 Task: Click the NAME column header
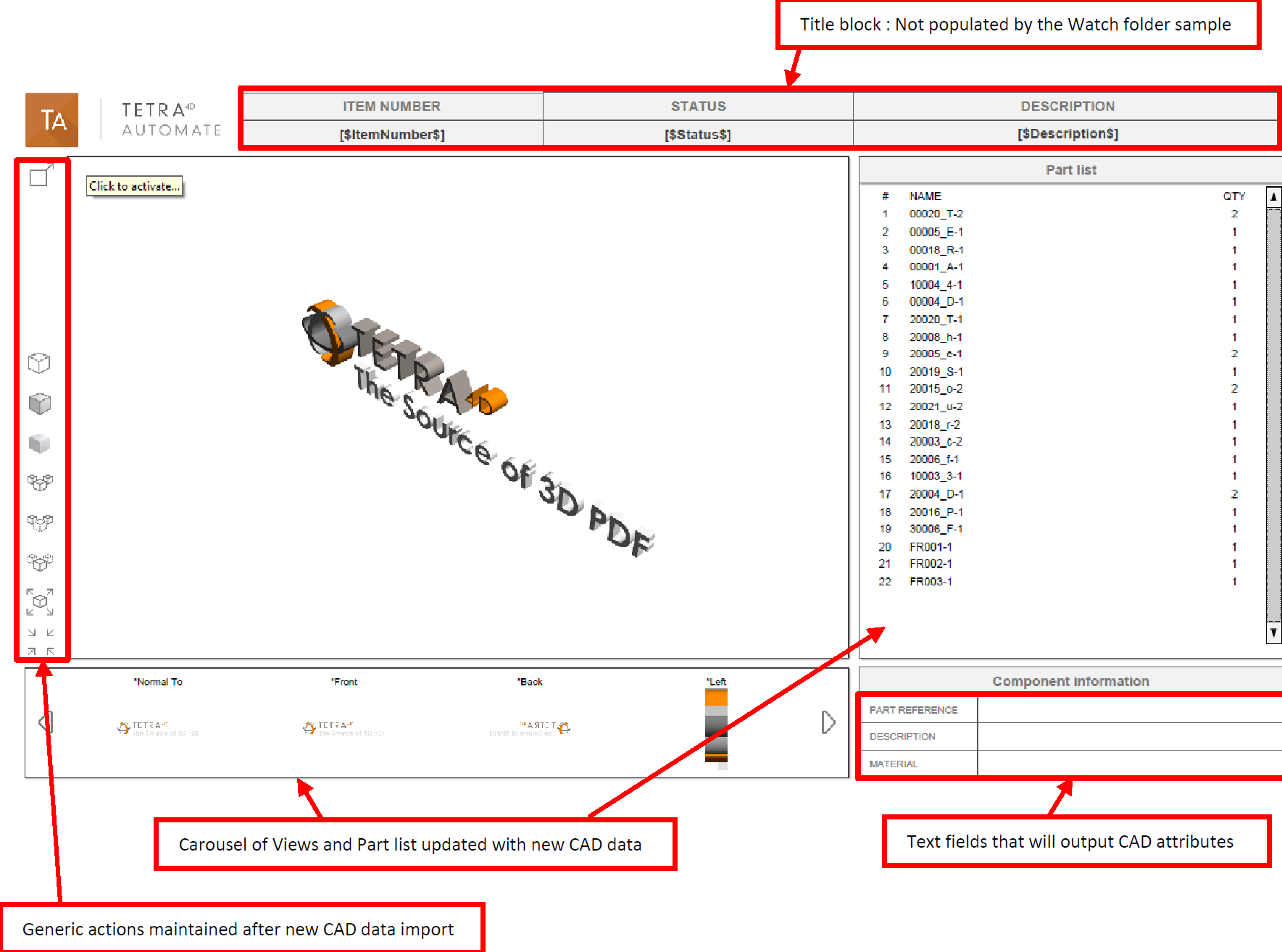click(925, 196)
